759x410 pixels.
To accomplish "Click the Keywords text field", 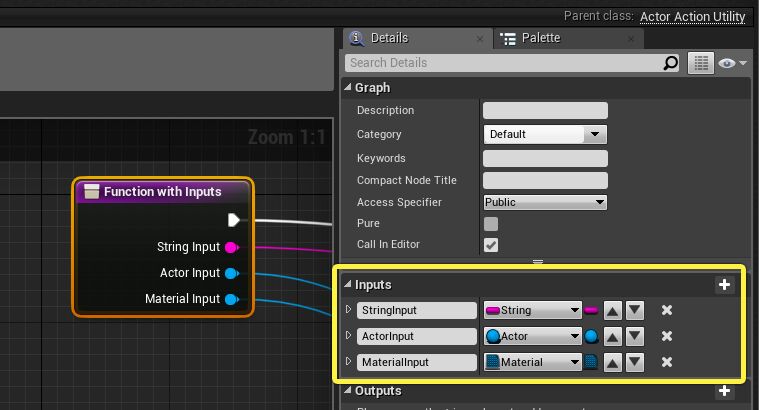I will pyautogui.click(x=545, y=158).
